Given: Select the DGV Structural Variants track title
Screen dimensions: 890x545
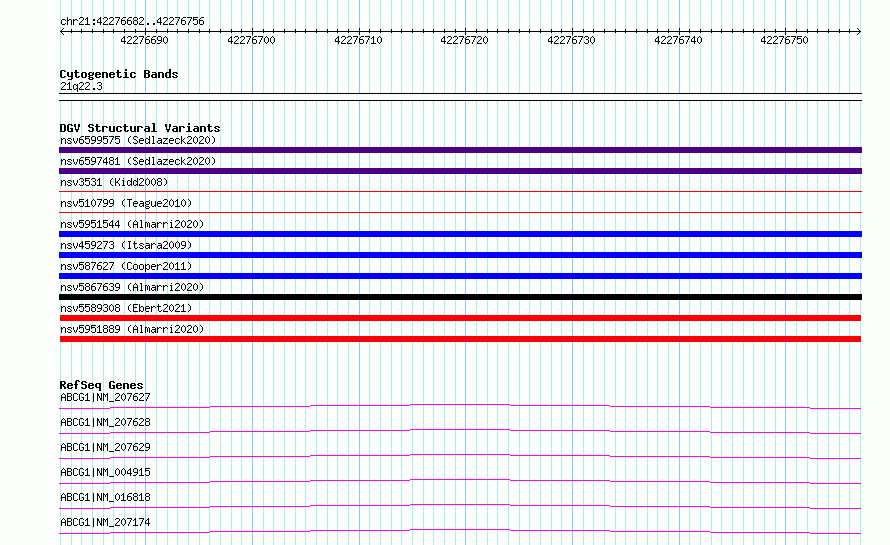Looking at the screenshot, I should click(140, 128).
